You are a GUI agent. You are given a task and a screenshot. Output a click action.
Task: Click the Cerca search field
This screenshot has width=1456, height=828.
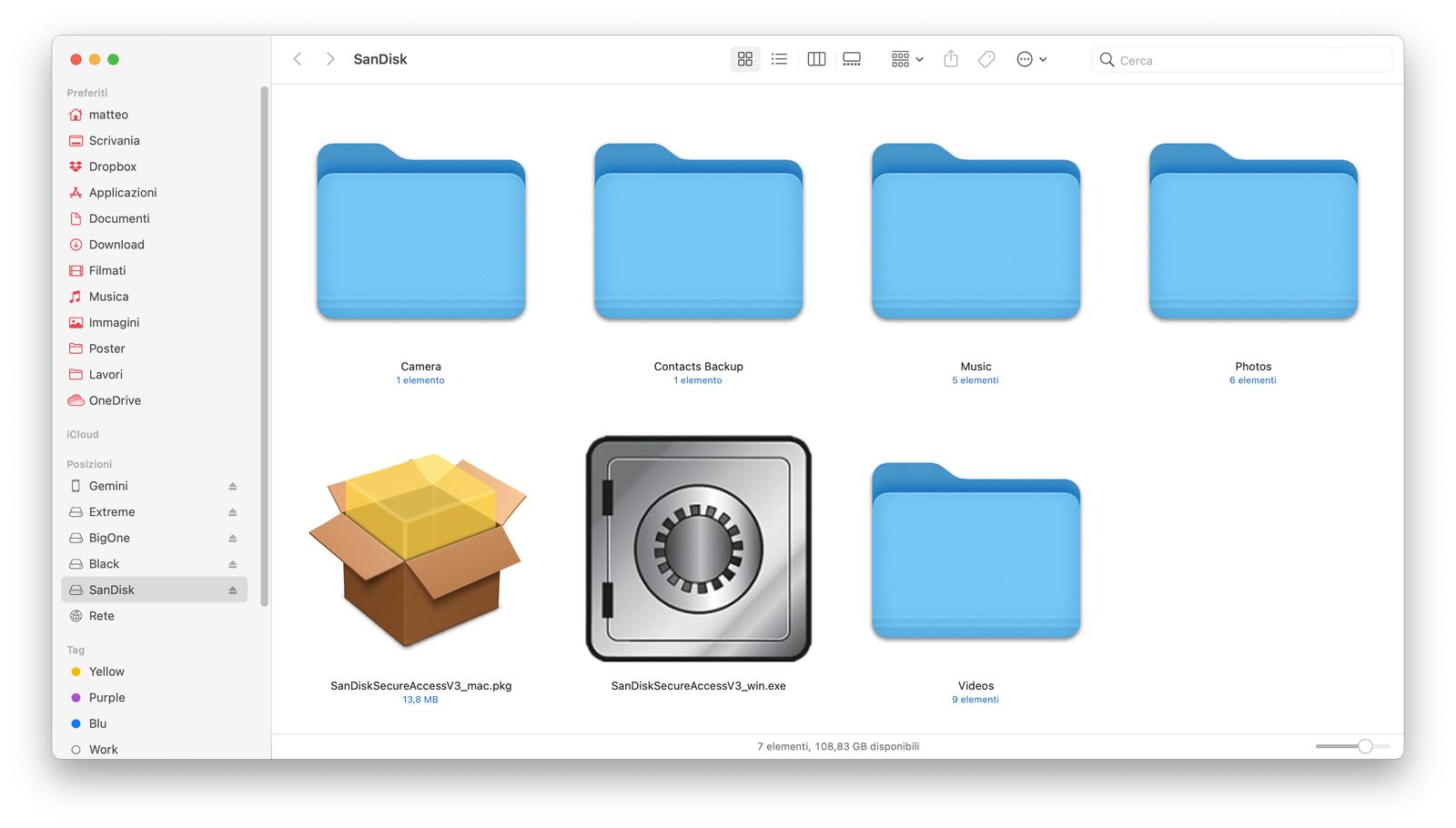(1242, 60)
